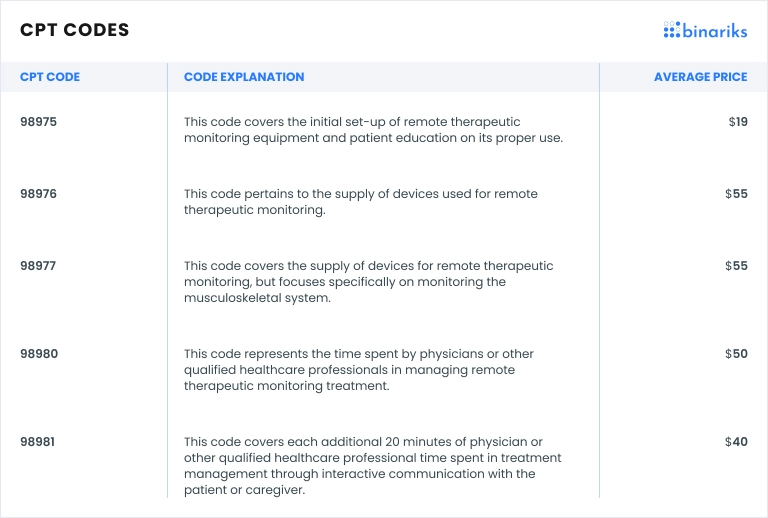The width and height of the screenshot is (768, 518).
Task: Click CPT code 98981
Action: 40,442
